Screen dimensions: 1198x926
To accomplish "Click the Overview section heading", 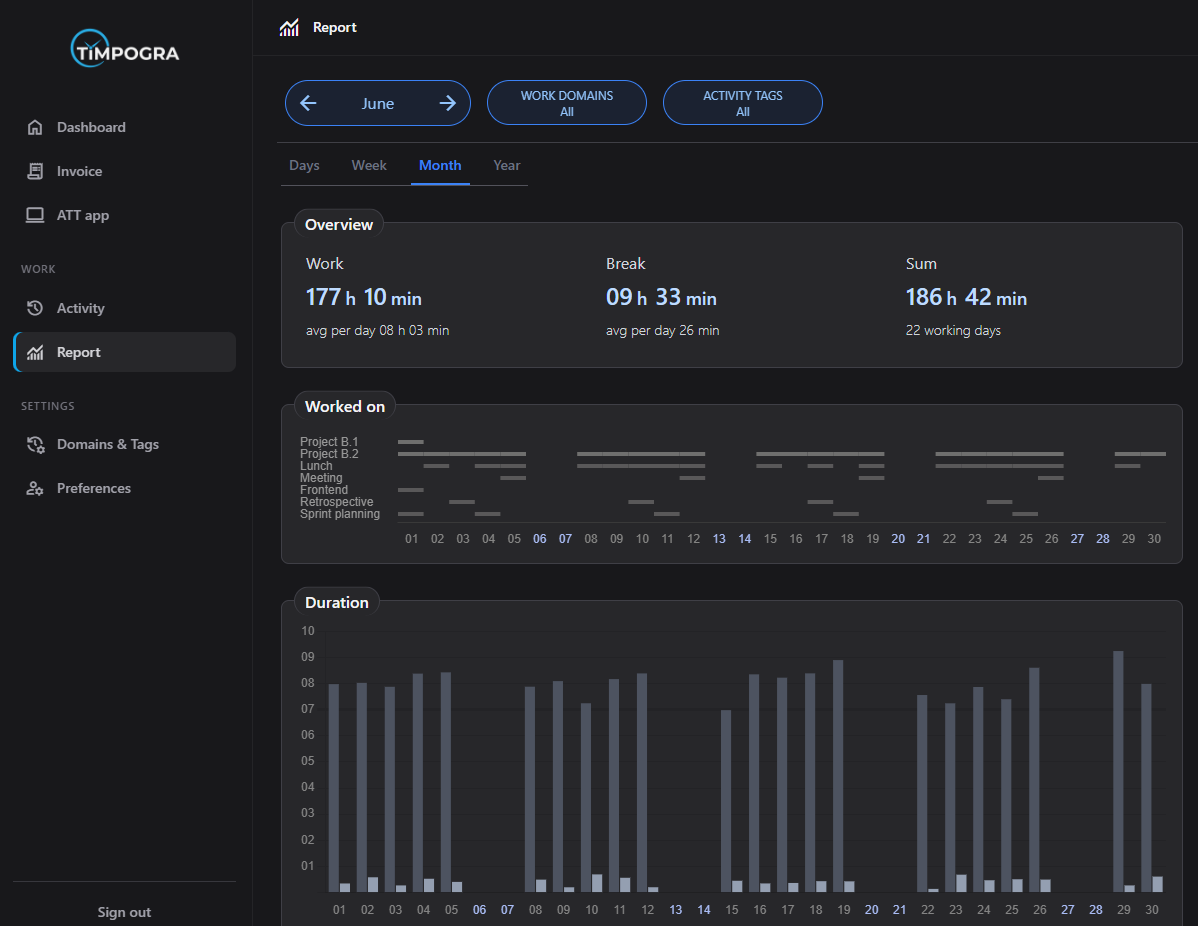I will [338, 225].
